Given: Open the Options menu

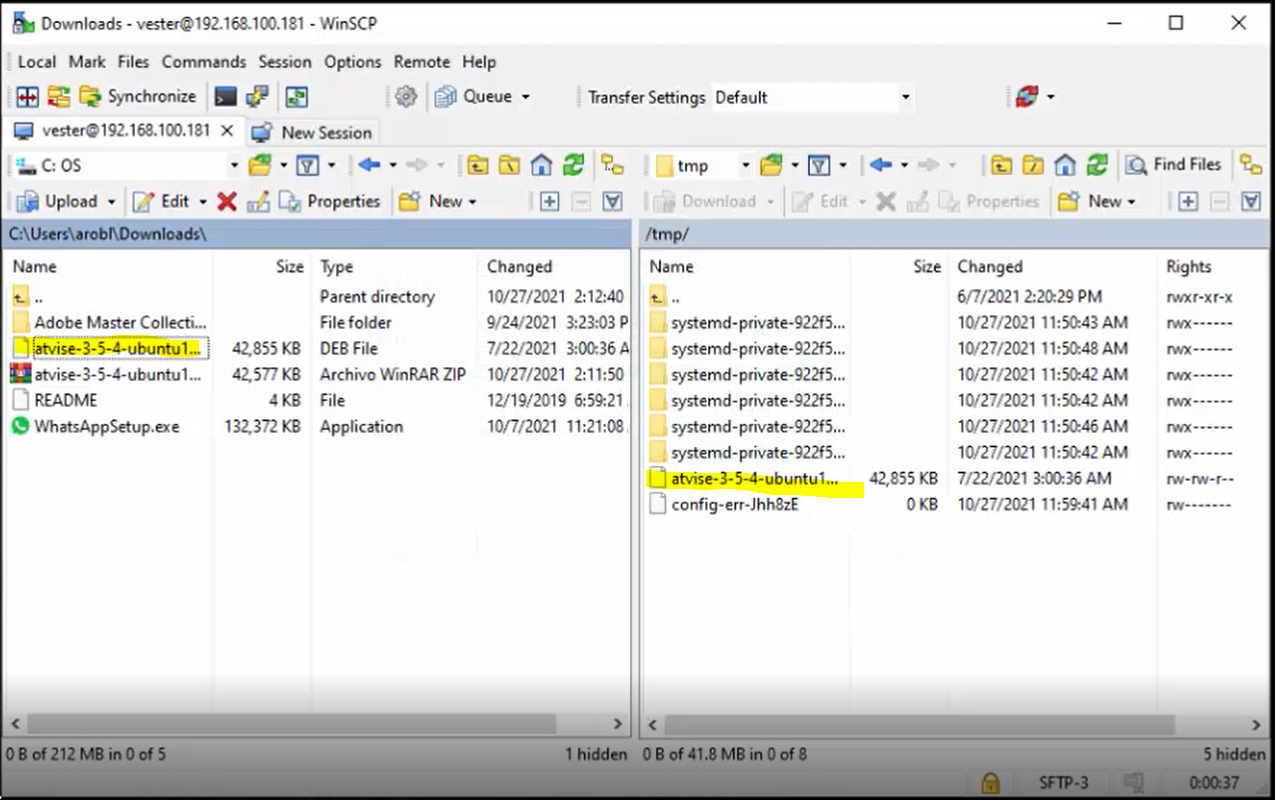Looking at the screenshot, I should [353, 62].
